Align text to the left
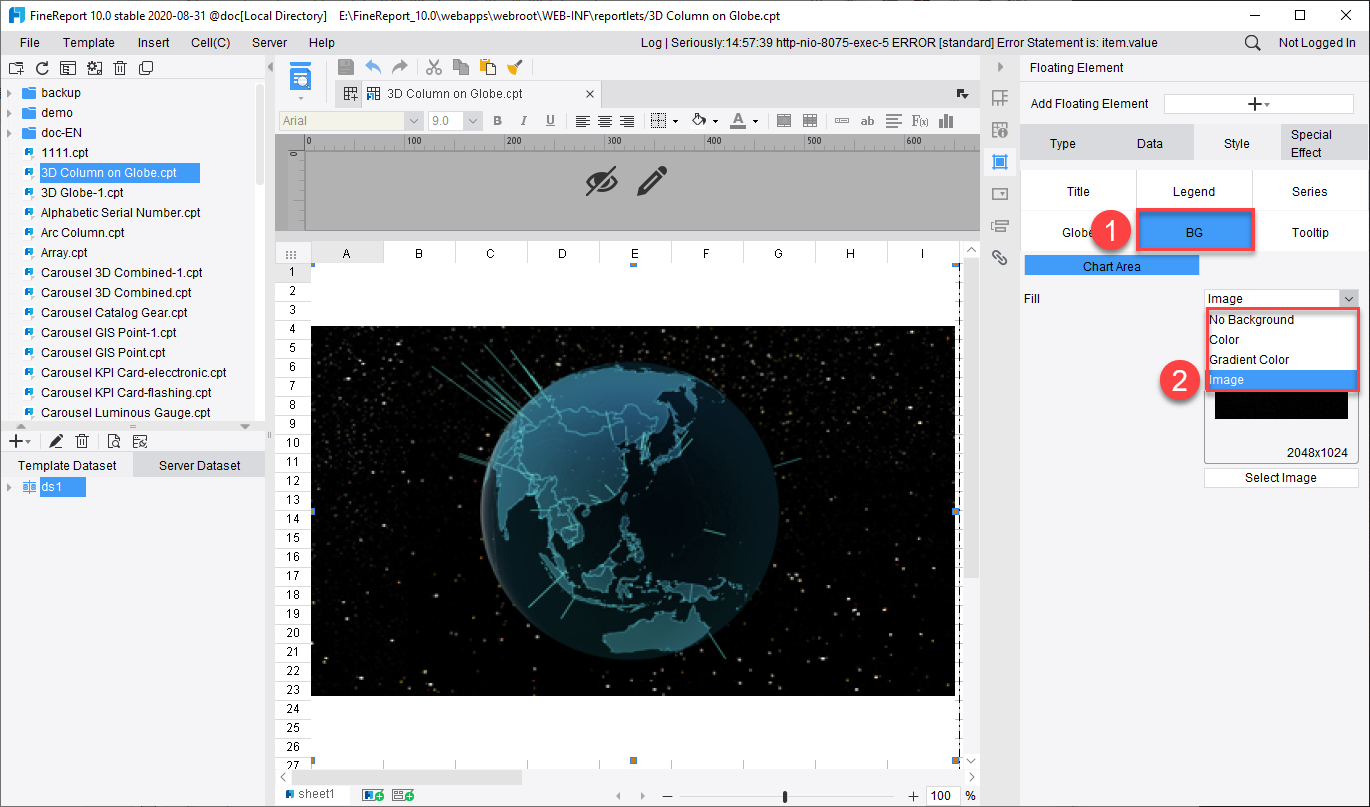 click(583, 121)
